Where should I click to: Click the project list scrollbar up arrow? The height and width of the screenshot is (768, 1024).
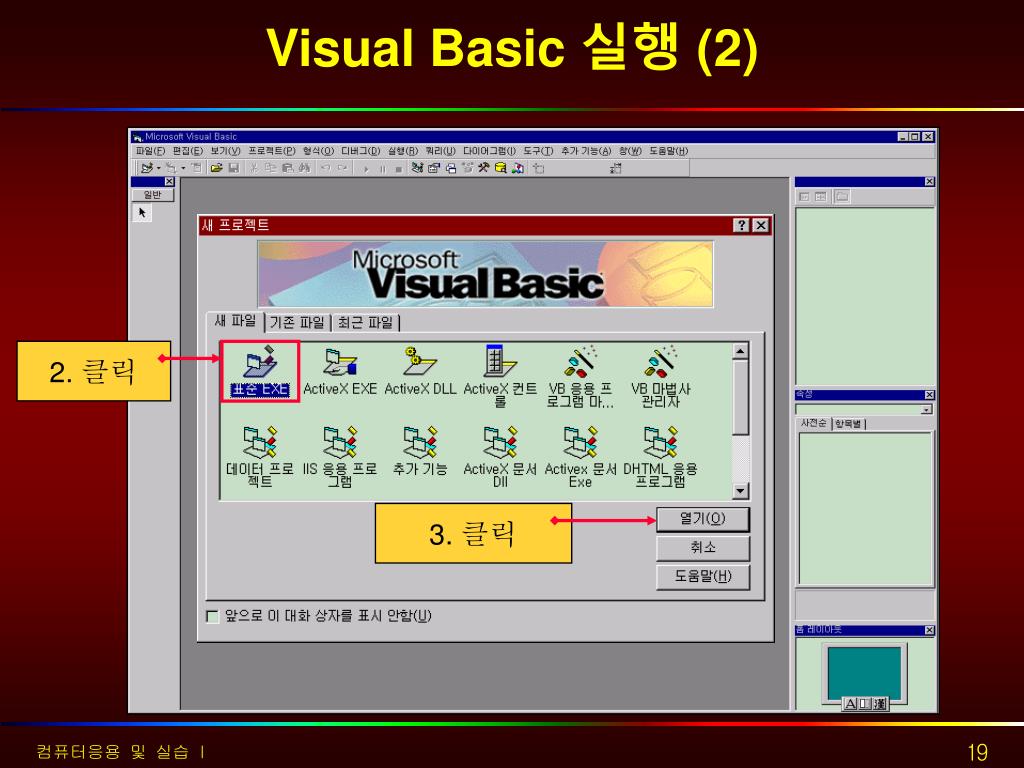(x=740, y=351)
